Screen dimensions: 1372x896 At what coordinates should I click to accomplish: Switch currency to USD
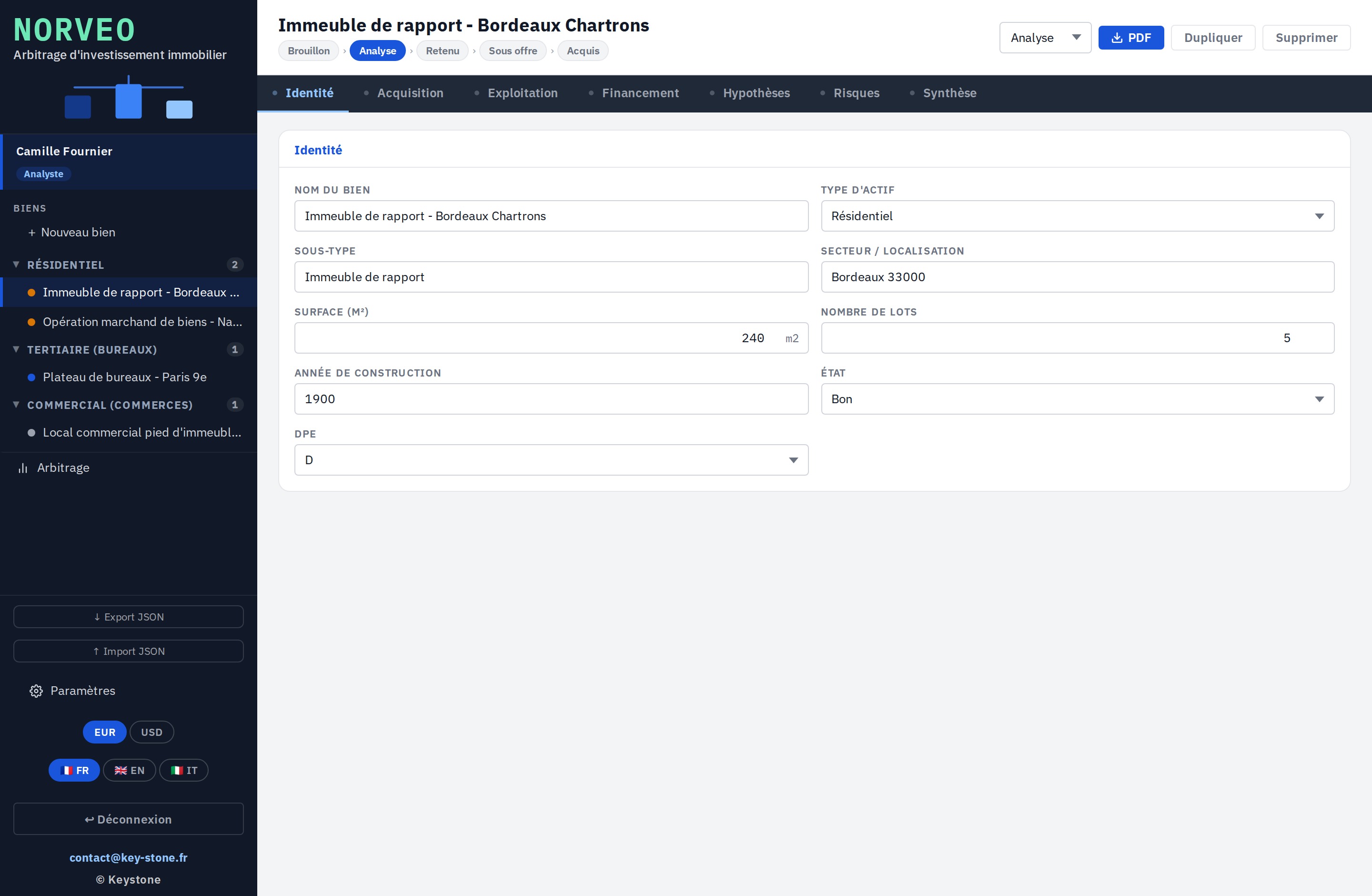(x=151, y=732)
